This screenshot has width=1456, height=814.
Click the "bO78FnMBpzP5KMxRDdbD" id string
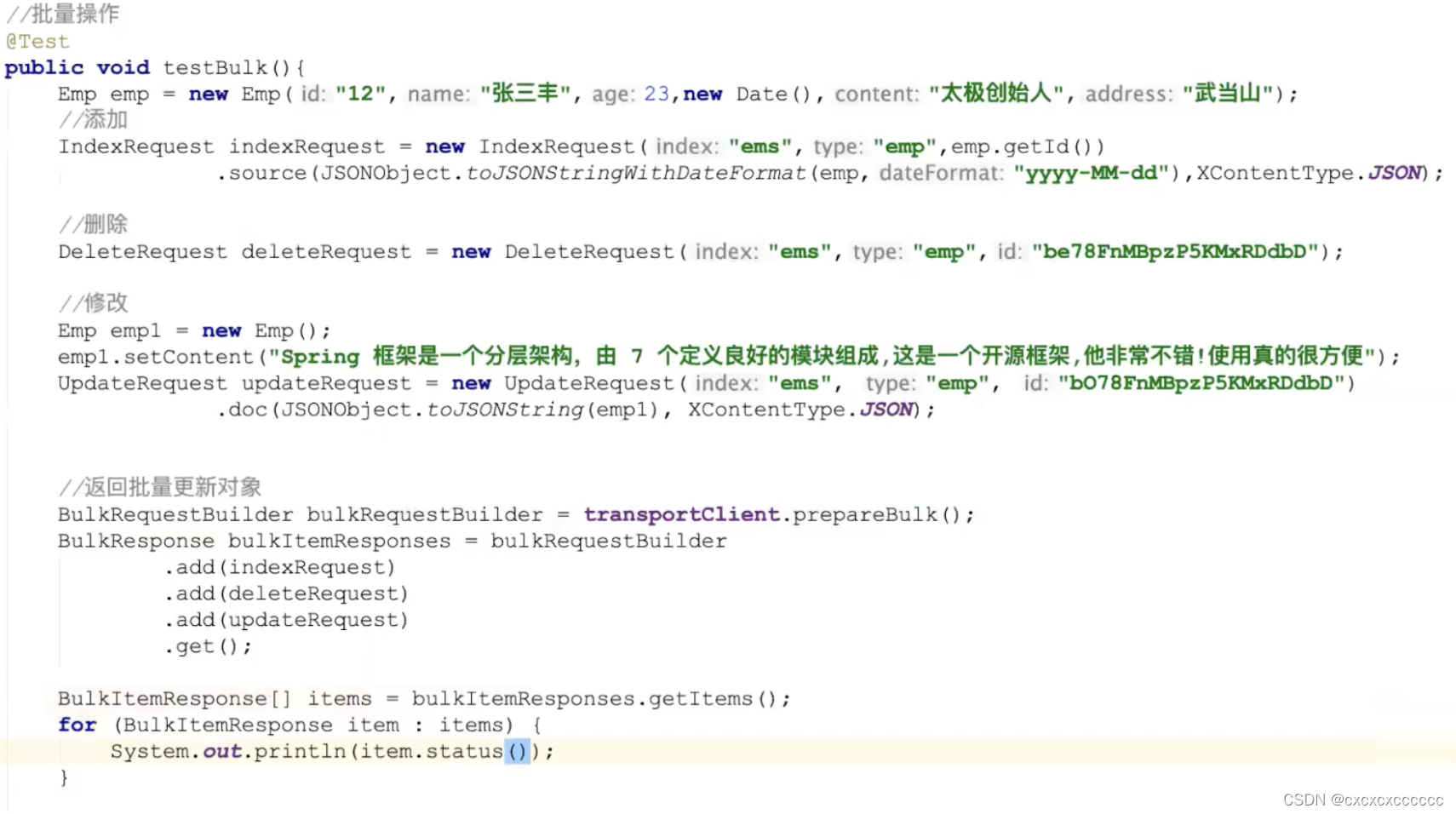click(x=1201, y=383)
